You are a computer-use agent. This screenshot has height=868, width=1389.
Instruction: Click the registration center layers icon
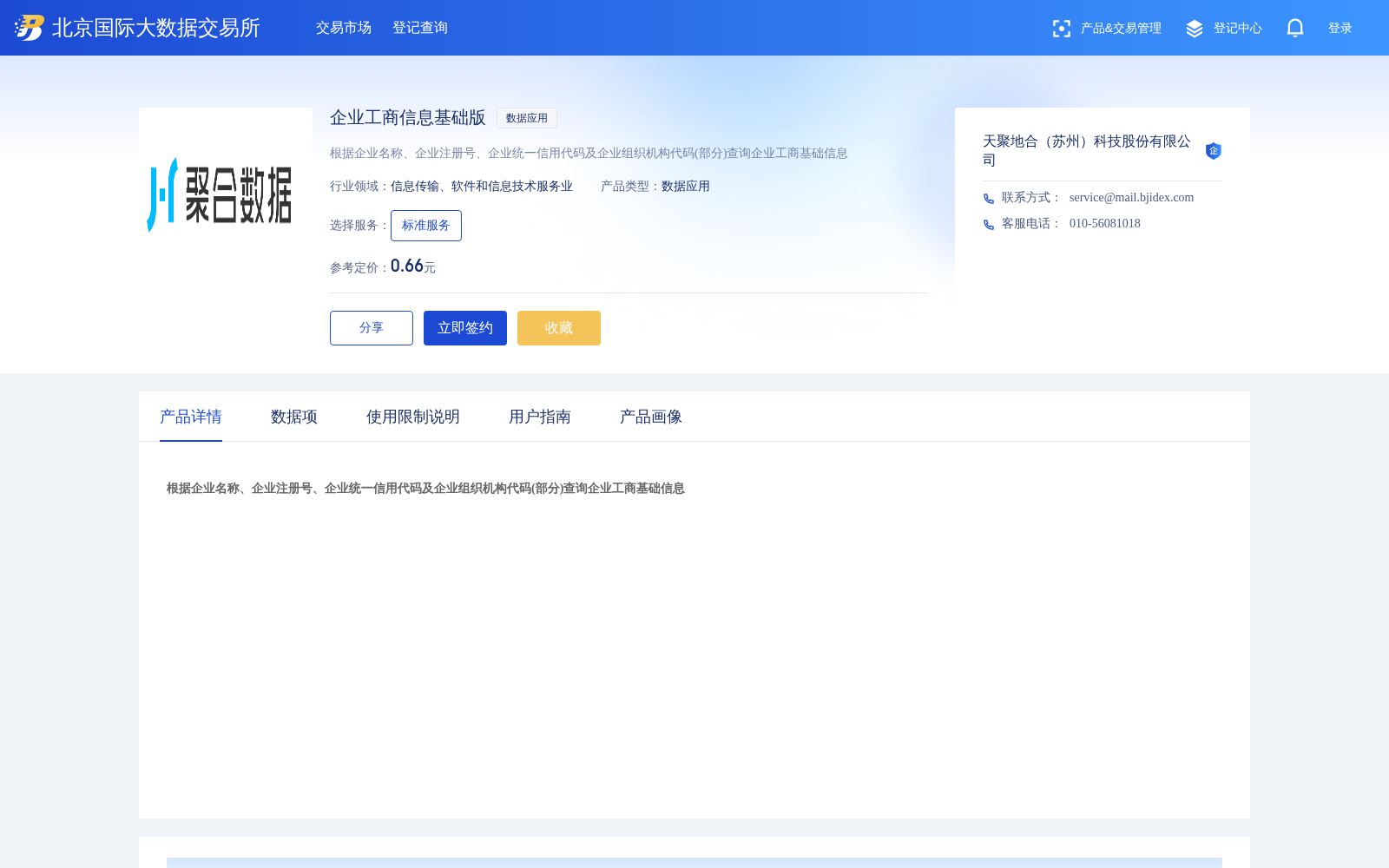coord(1195,29)
